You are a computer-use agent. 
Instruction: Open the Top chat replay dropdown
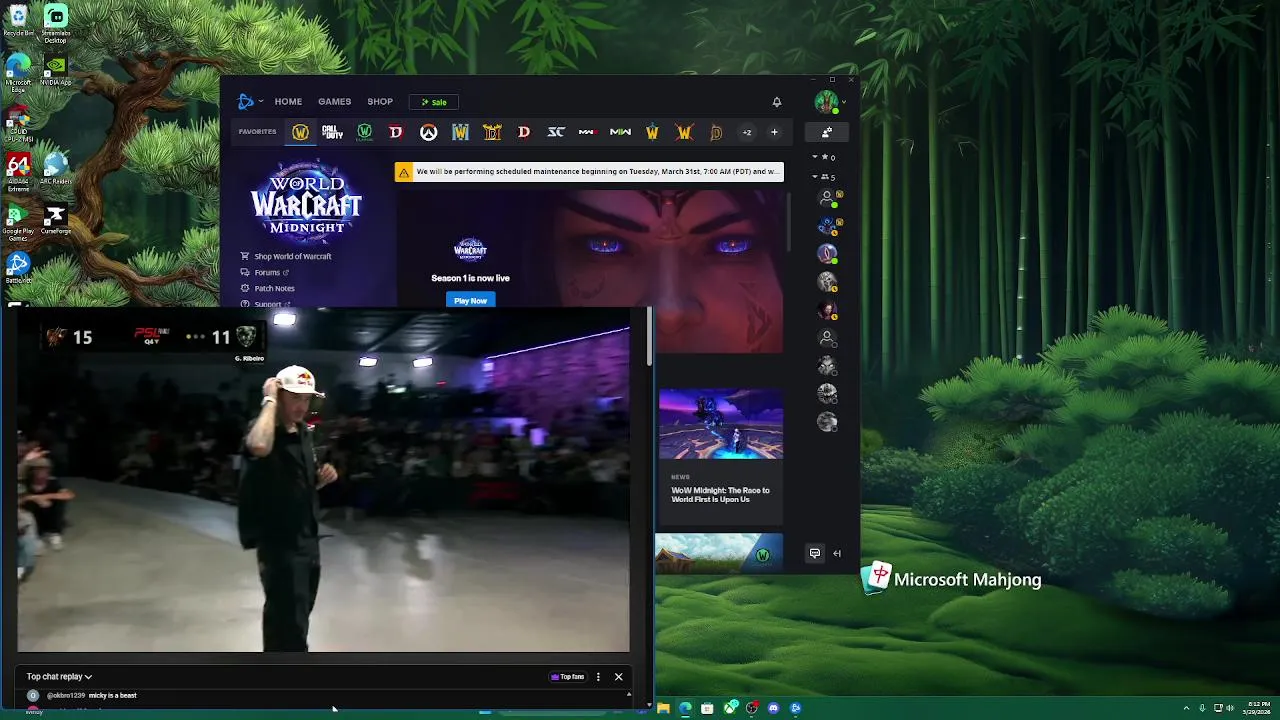tap(59, 677)
